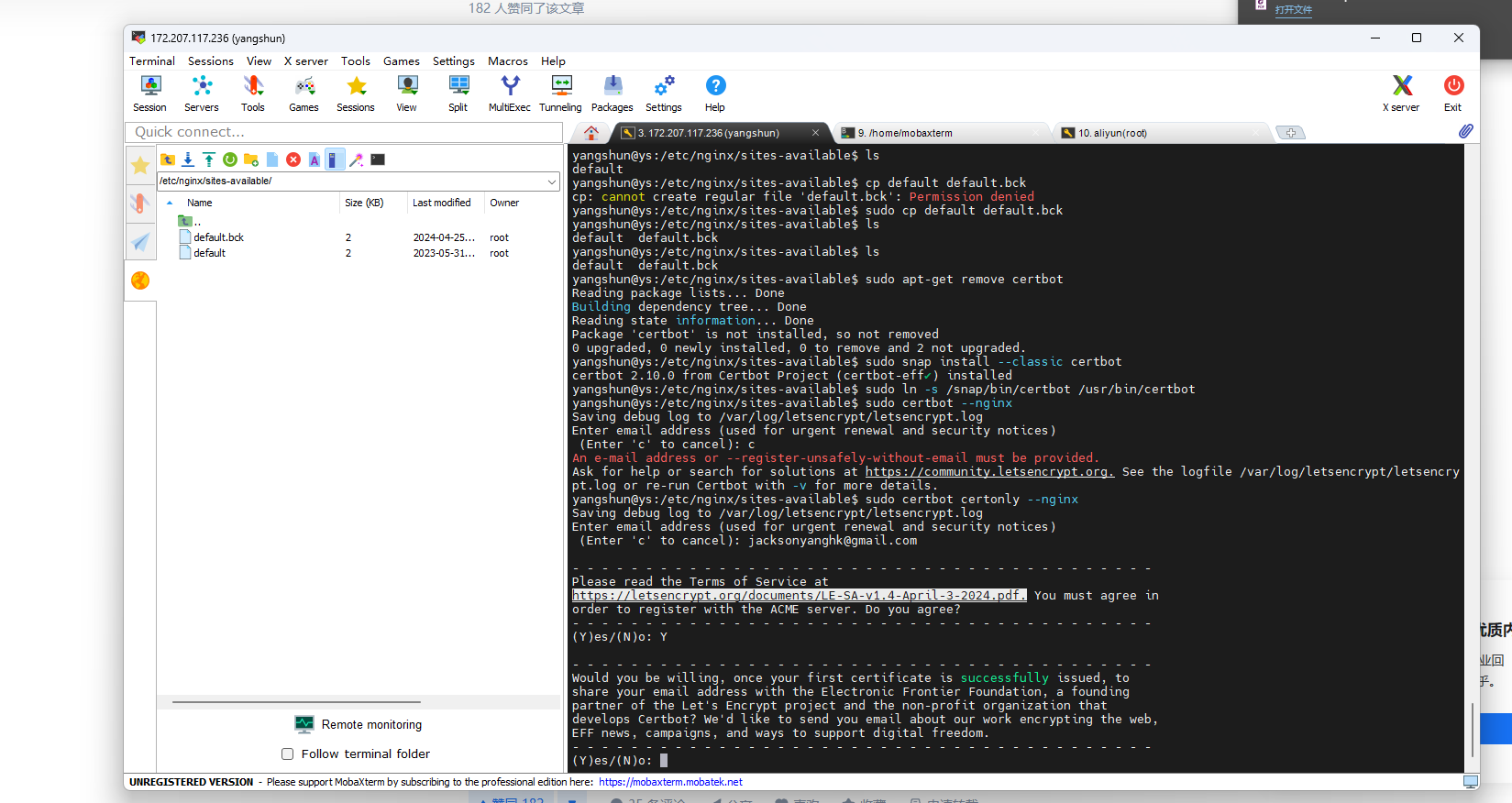Open the X server menu

(306, 60)
